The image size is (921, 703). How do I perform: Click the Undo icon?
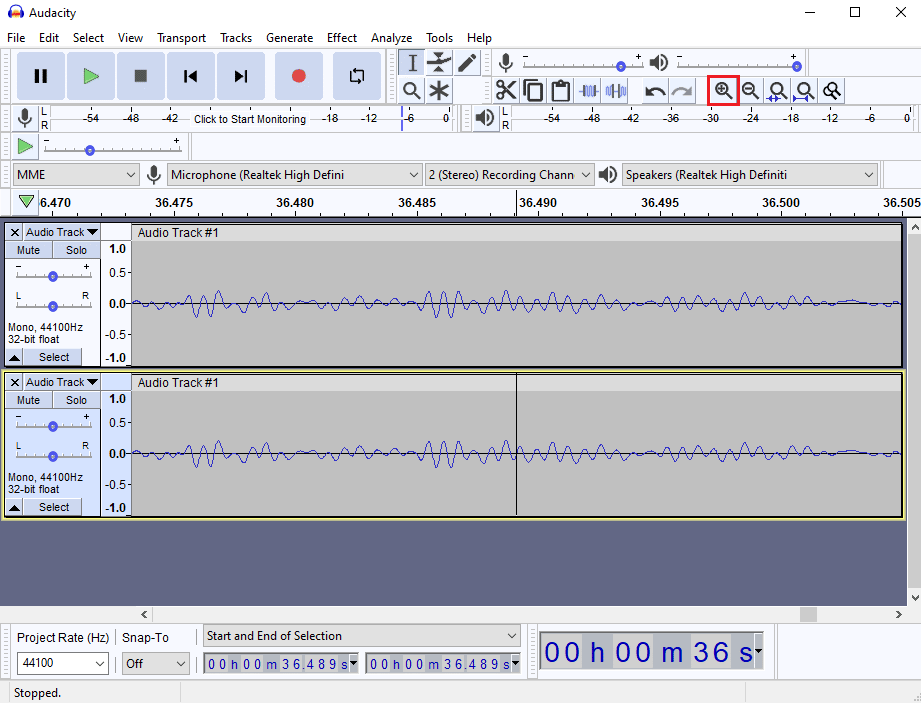(653, 90)
